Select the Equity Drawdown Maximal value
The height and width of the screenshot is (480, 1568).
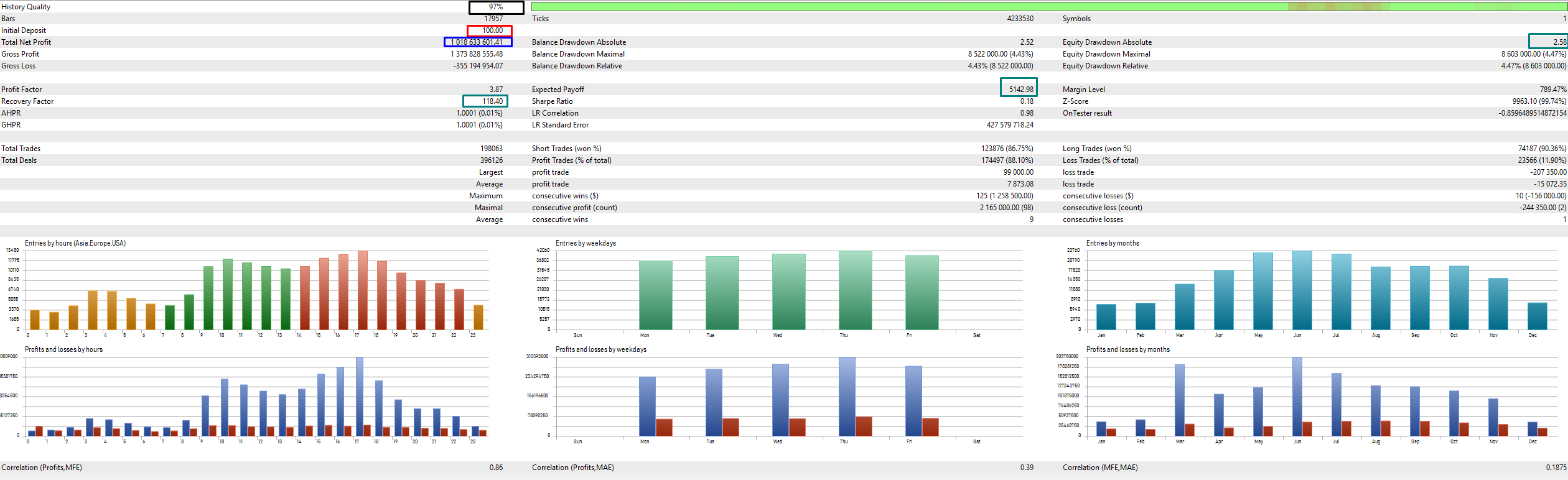1533,54
